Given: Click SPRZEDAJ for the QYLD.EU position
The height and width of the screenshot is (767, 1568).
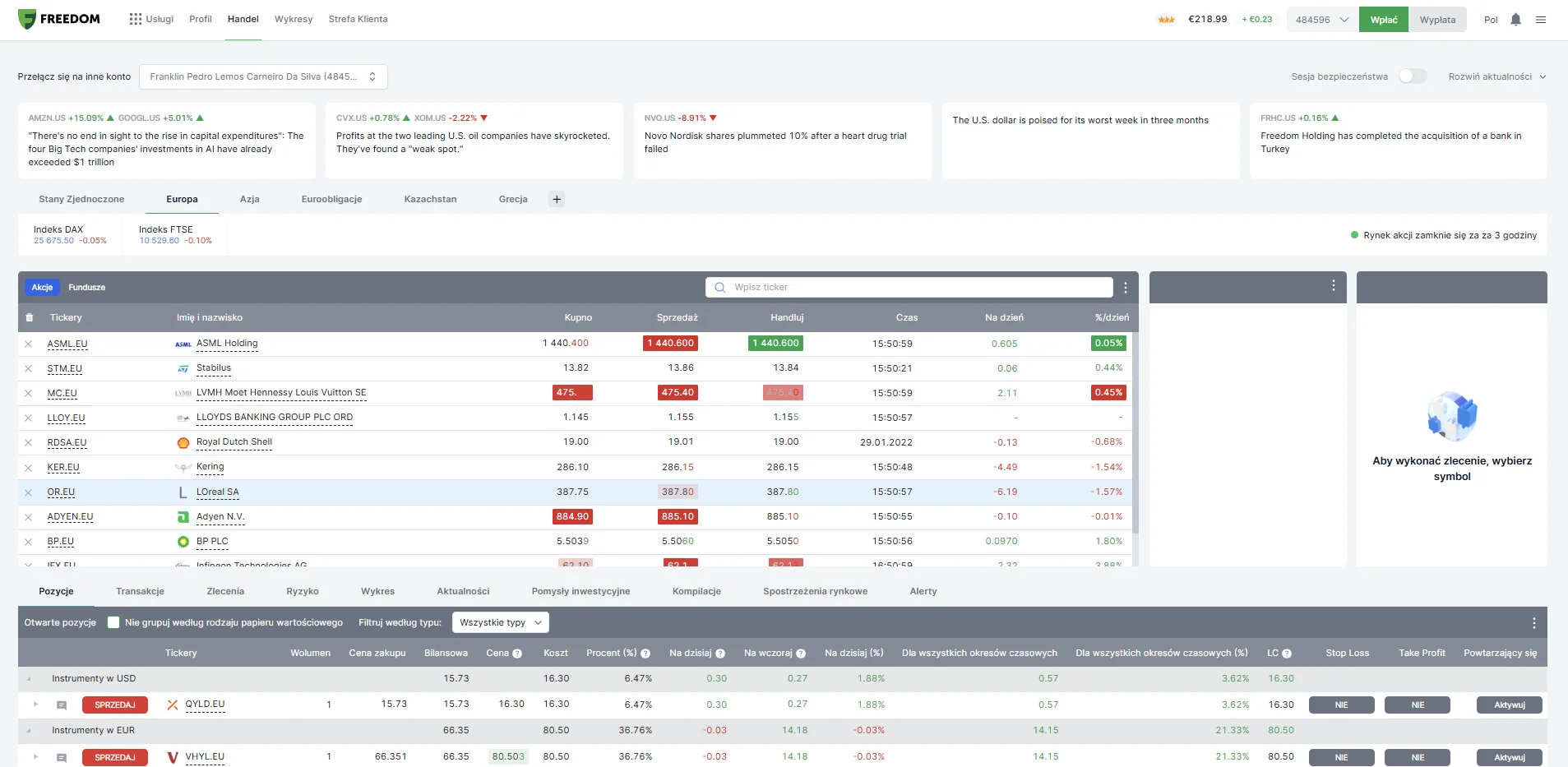Looking at the screenshot, I should click(115, 705).
